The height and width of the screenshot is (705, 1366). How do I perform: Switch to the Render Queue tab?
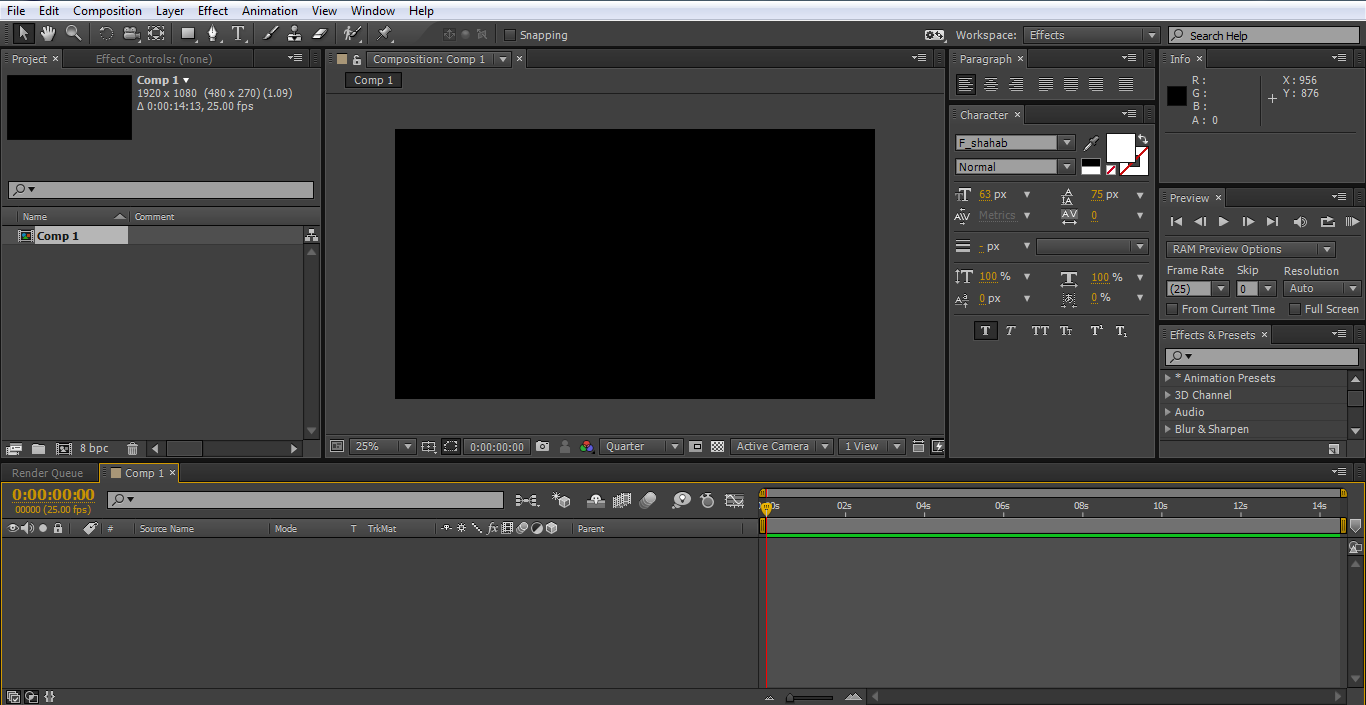tap(48, 473)
